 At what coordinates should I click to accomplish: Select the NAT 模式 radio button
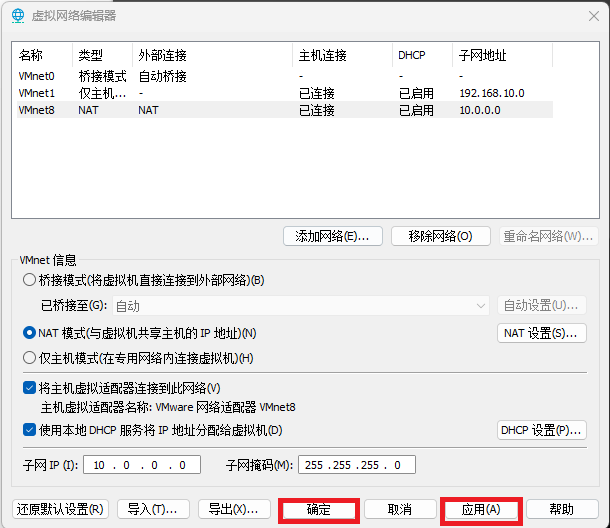tap(30, 333)
